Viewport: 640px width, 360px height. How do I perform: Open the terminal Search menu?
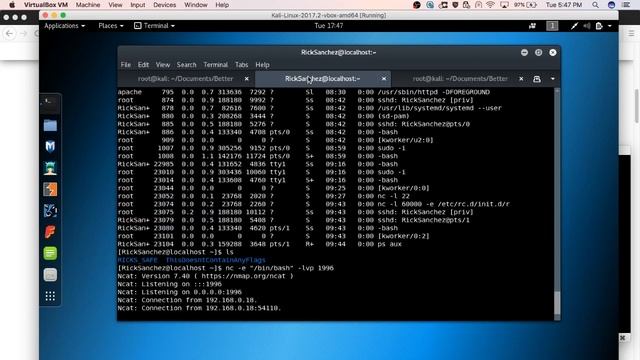tap(187, 64)
